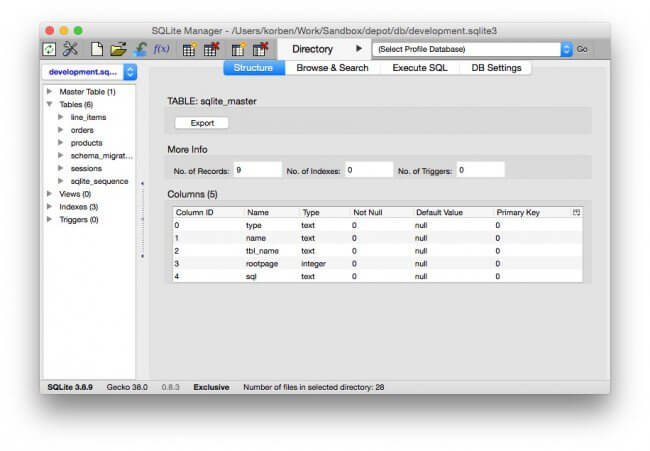Image resolution: width=650 pixels, height=451 pixels.
Task: Click the Drop Index icon
Action: [260, 49]
